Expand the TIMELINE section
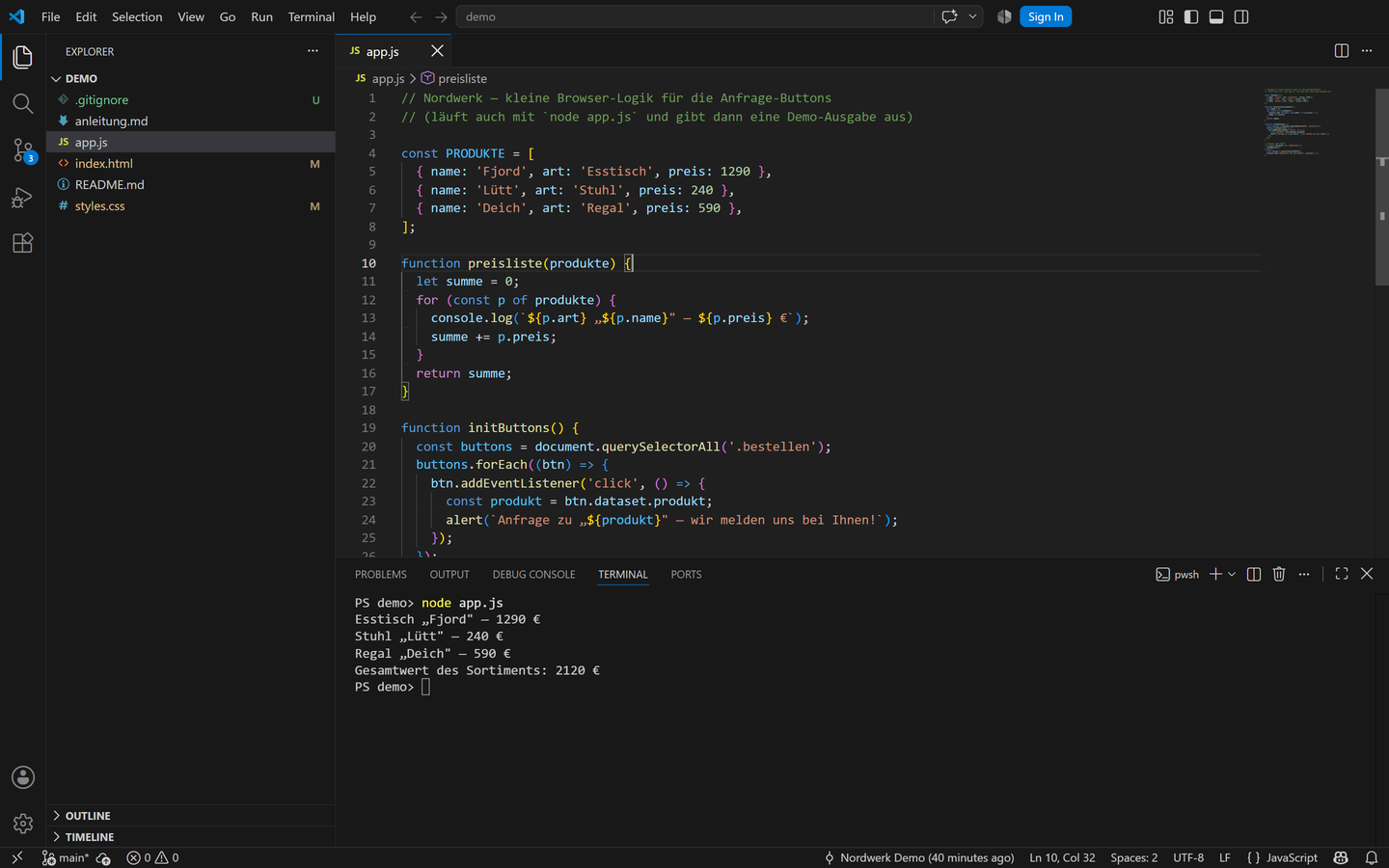The height and width of the screenshot is (868, 1389). [x=191, y=837]
